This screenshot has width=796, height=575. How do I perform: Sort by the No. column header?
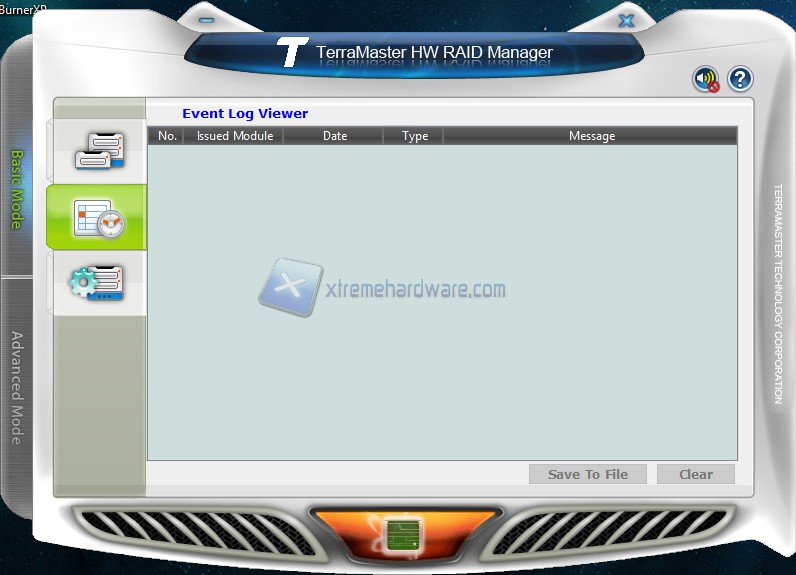point(166,136)
